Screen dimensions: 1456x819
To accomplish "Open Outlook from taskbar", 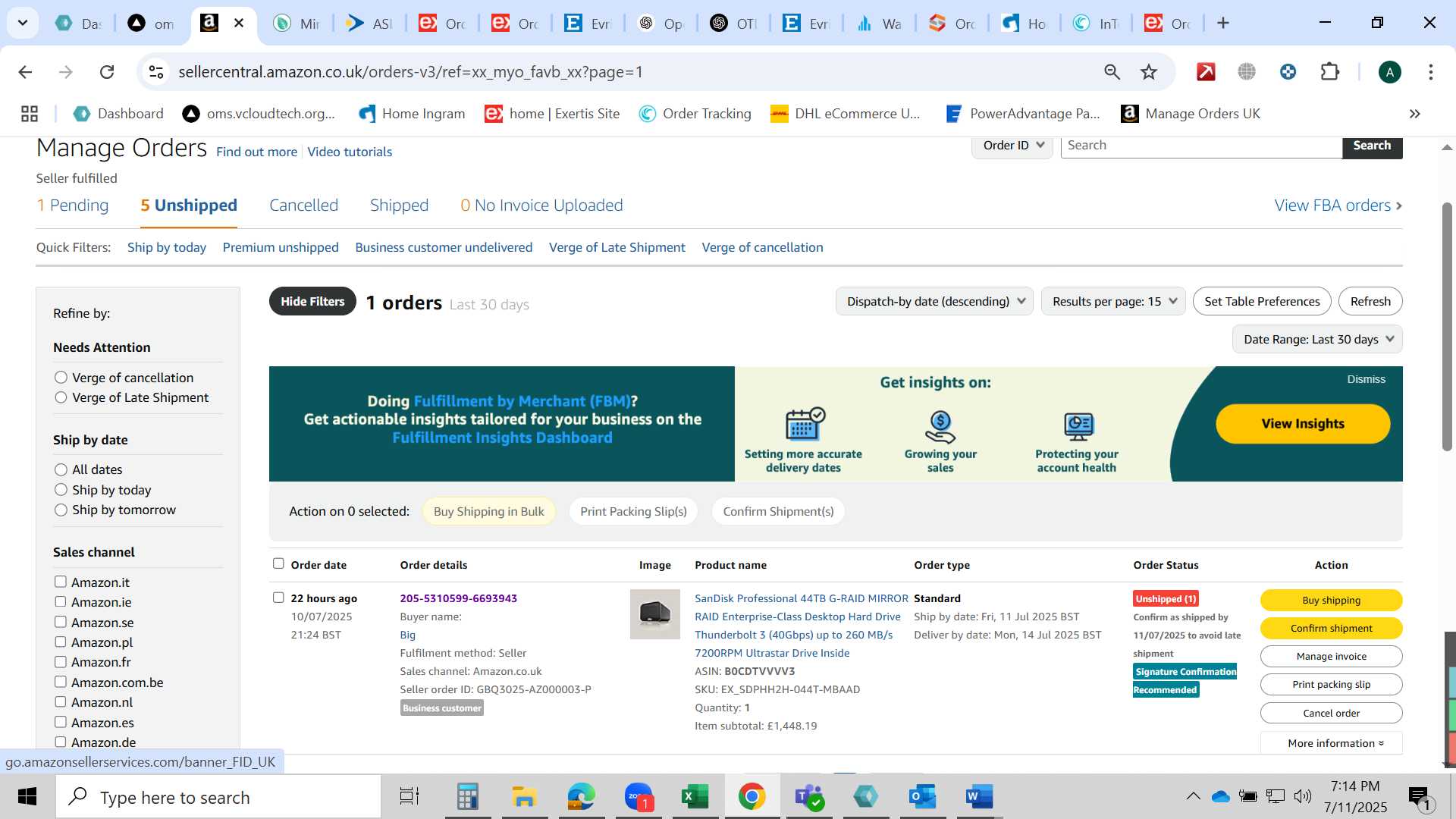I will (x=923, y=797).
